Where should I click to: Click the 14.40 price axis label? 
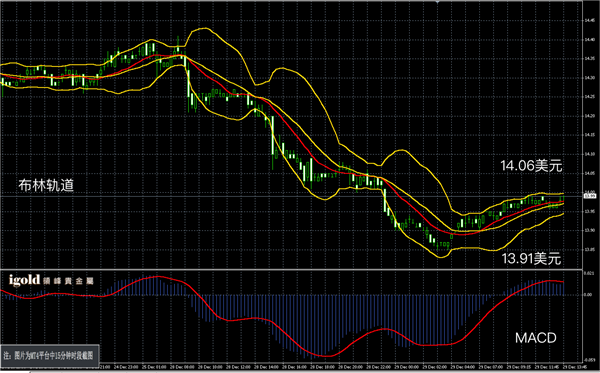(x=589, y=39)
